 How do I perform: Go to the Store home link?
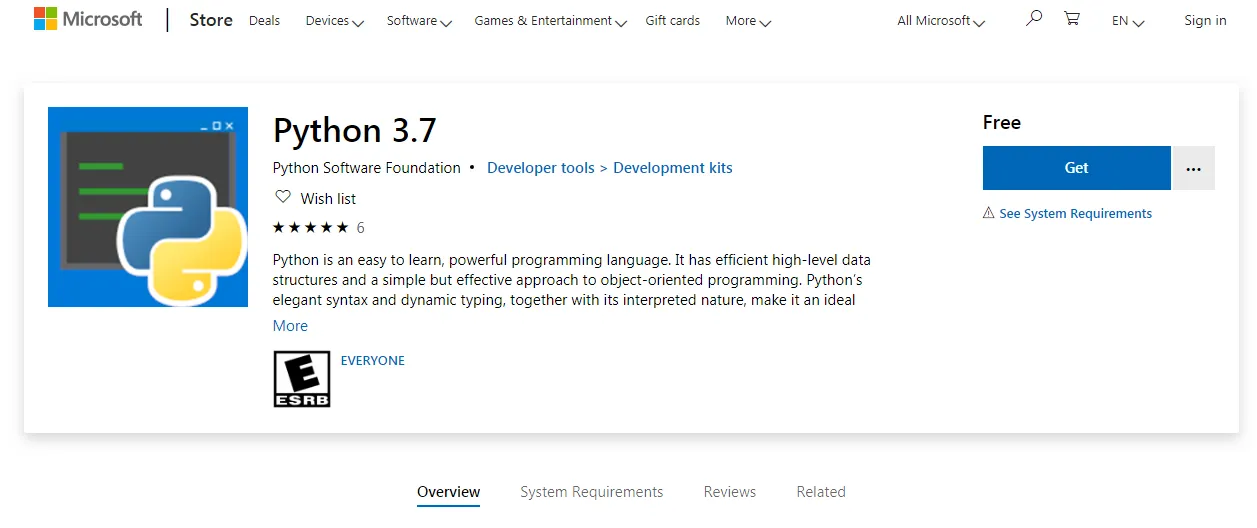(211, 20)
